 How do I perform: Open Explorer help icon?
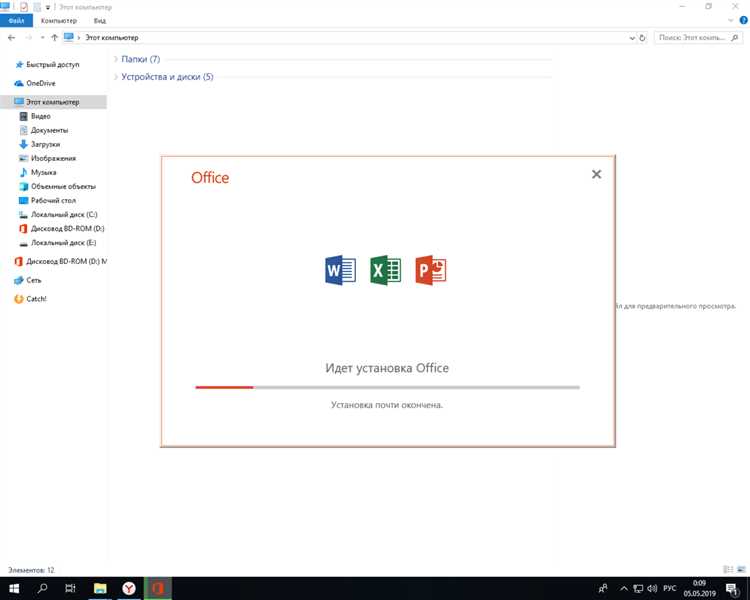743,21
